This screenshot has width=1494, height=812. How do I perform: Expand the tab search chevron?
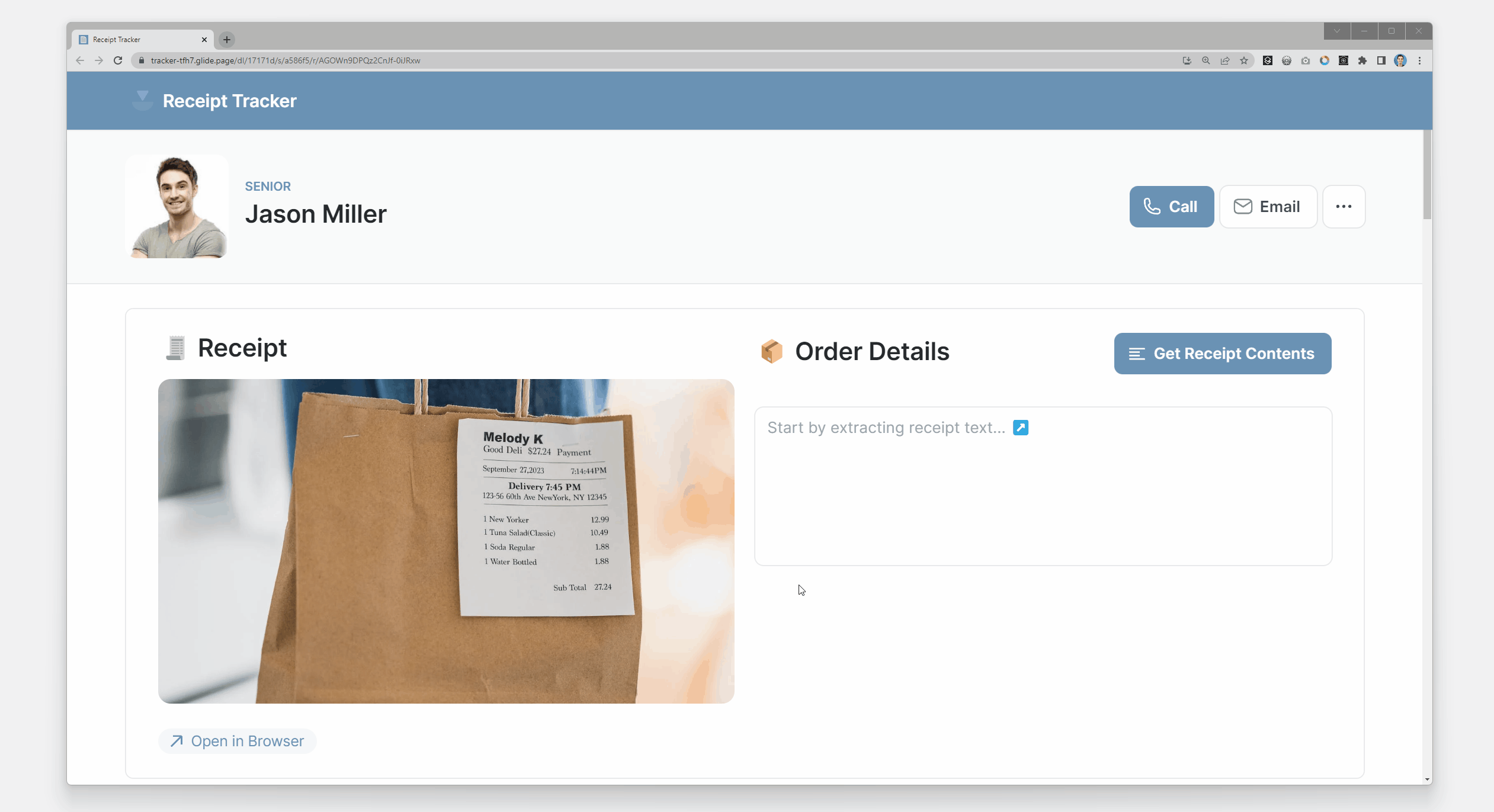pos(1337,31)
